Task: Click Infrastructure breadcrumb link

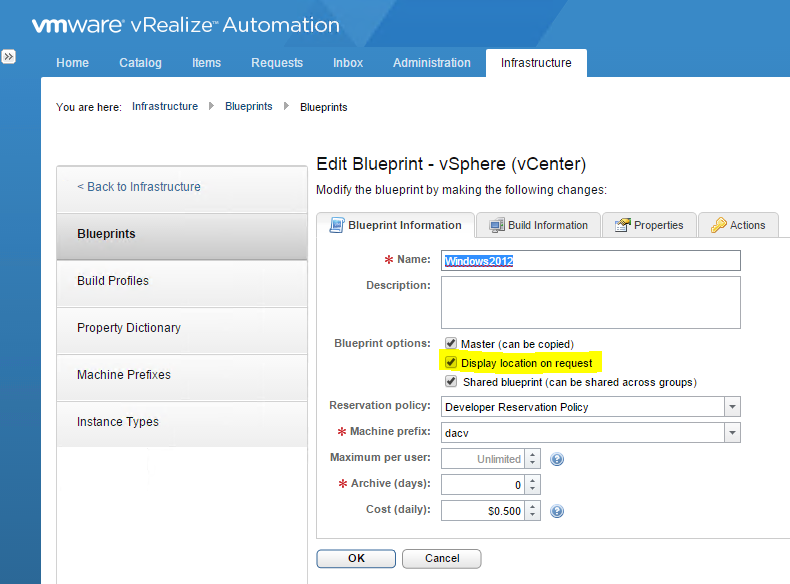Action: 165,106
